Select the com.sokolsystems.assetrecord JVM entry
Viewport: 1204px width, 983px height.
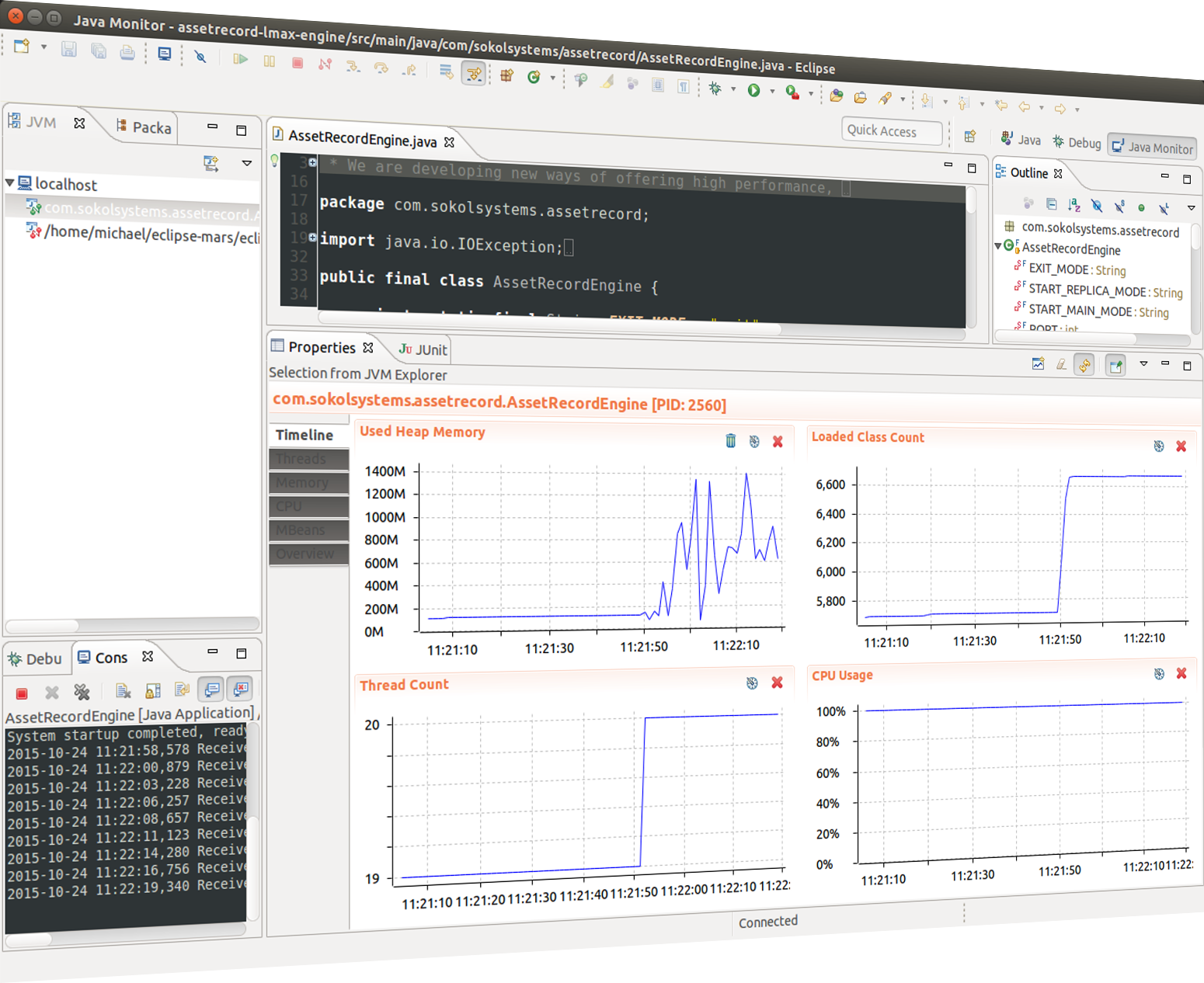(142, 210)
